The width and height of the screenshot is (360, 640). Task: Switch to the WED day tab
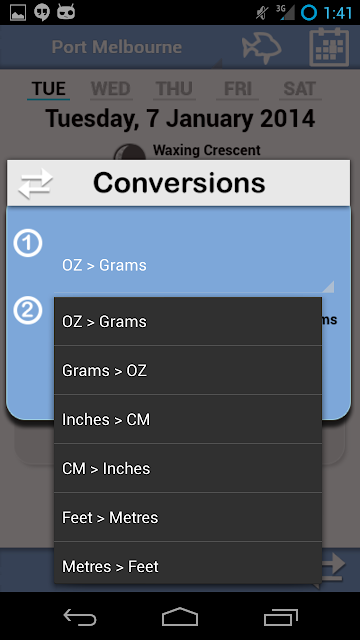click(x=111, y=89)
